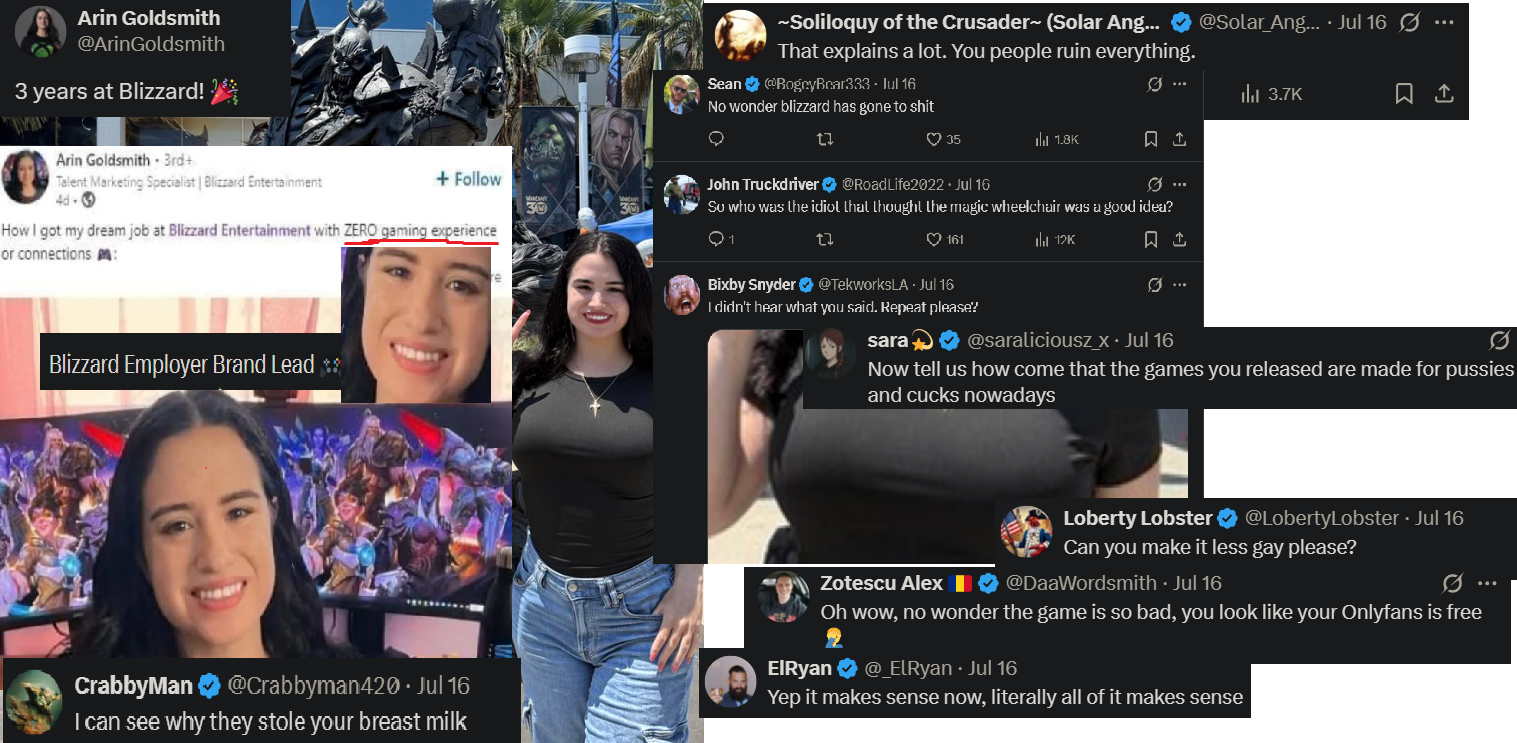1517x743 pixels.
Task: Open CrabbyMan's profile avatar
Action: (35, 701)
